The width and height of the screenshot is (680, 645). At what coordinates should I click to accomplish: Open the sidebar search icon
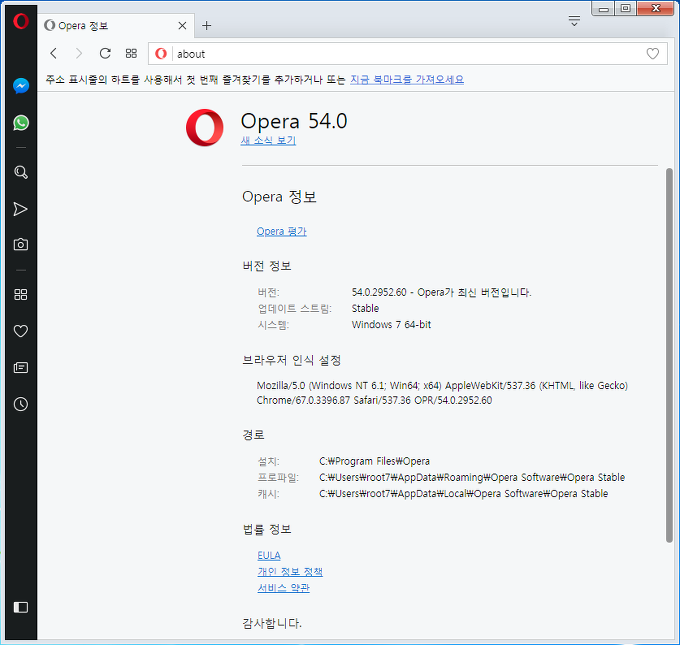click(21, 172)
